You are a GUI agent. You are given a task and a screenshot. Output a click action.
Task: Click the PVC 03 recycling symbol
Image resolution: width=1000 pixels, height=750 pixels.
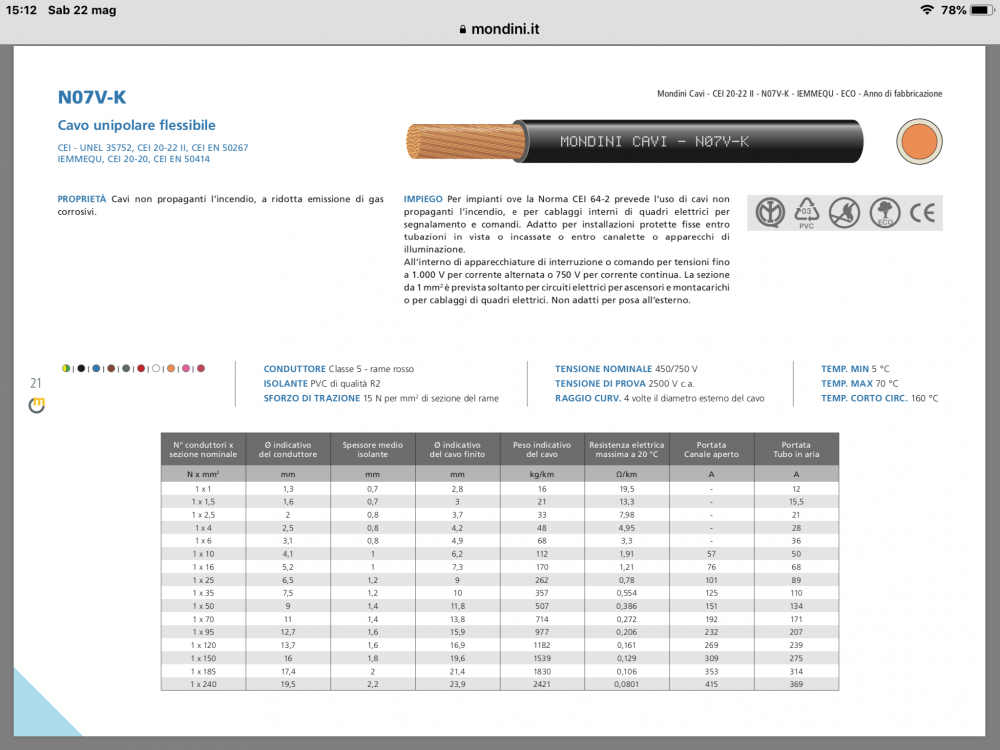(x=807, y=212)
